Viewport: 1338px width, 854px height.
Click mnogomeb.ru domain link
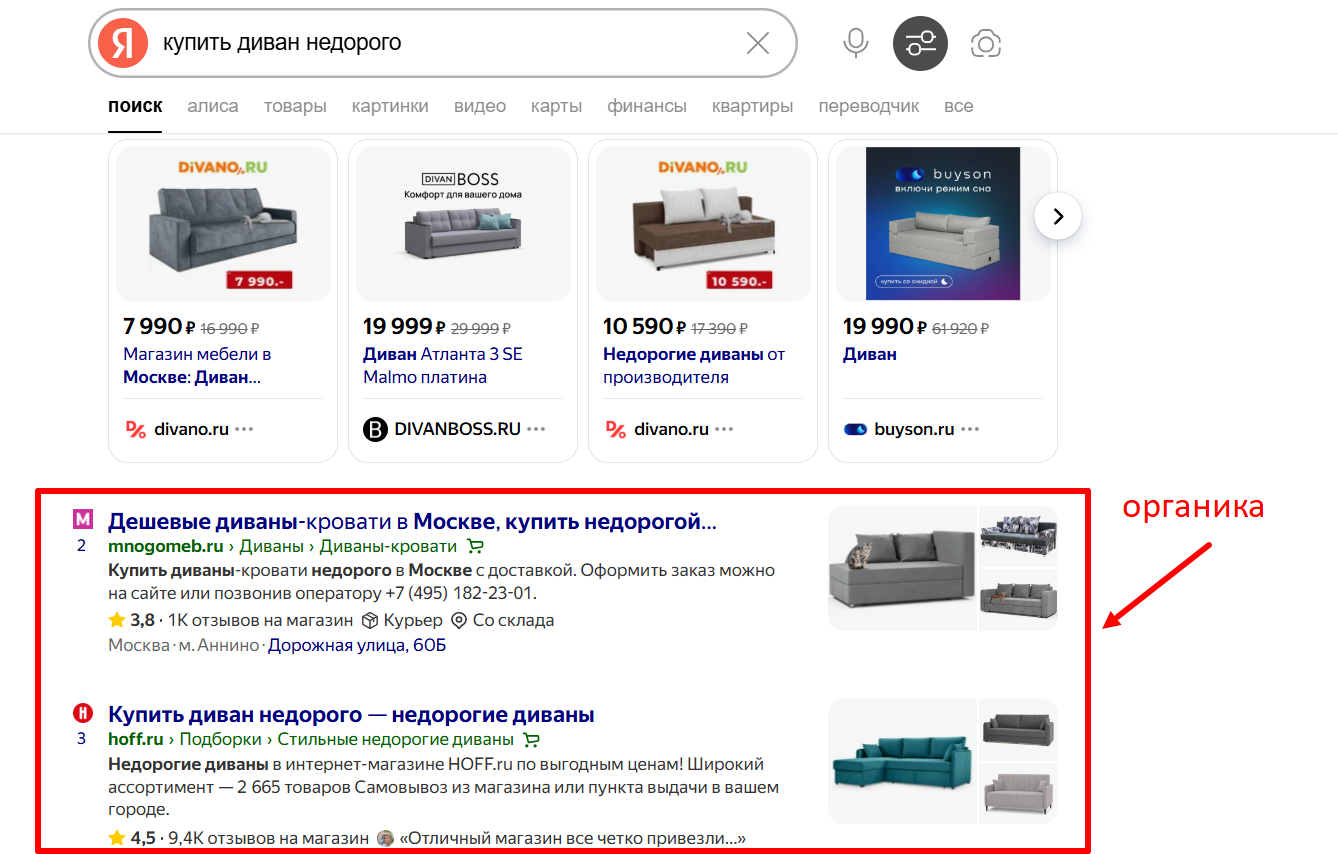pos(165,546)
